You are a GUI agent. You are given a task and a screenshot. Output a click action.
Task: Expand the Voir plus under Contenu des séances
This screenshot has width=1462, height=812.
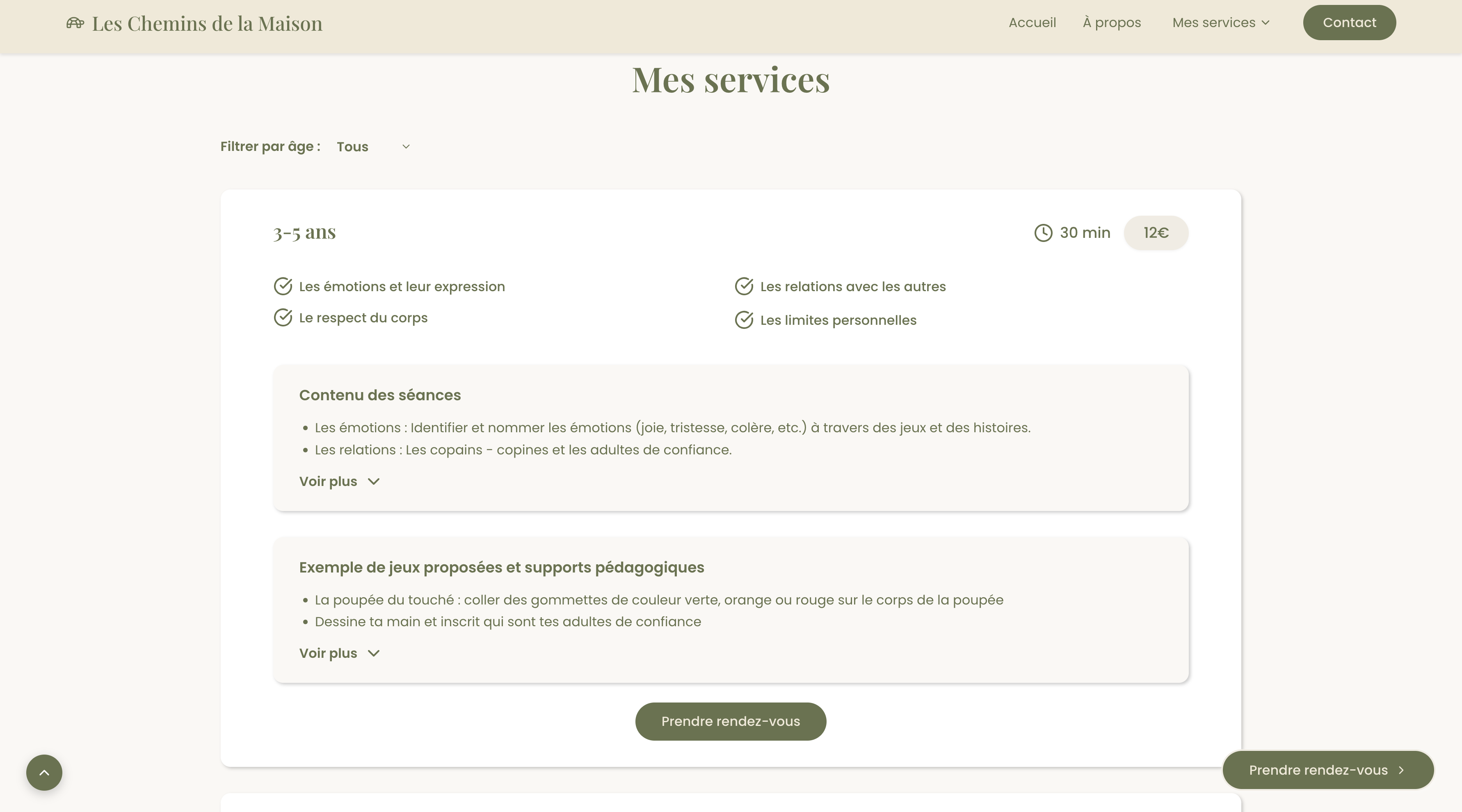coord(339,481)
